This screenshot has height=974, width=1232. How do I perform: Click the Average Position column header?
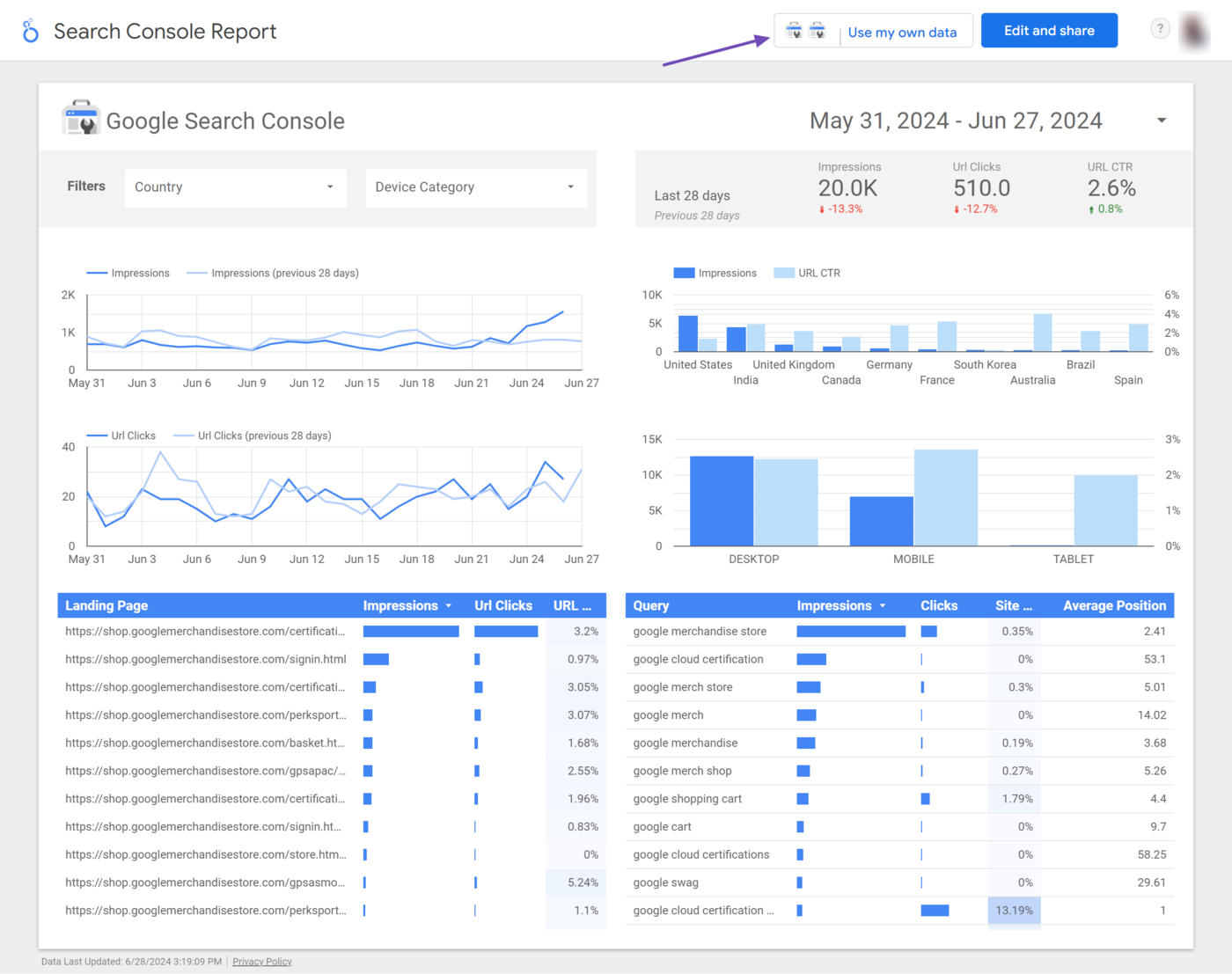pyautogui.click(x=1114, y=605)
